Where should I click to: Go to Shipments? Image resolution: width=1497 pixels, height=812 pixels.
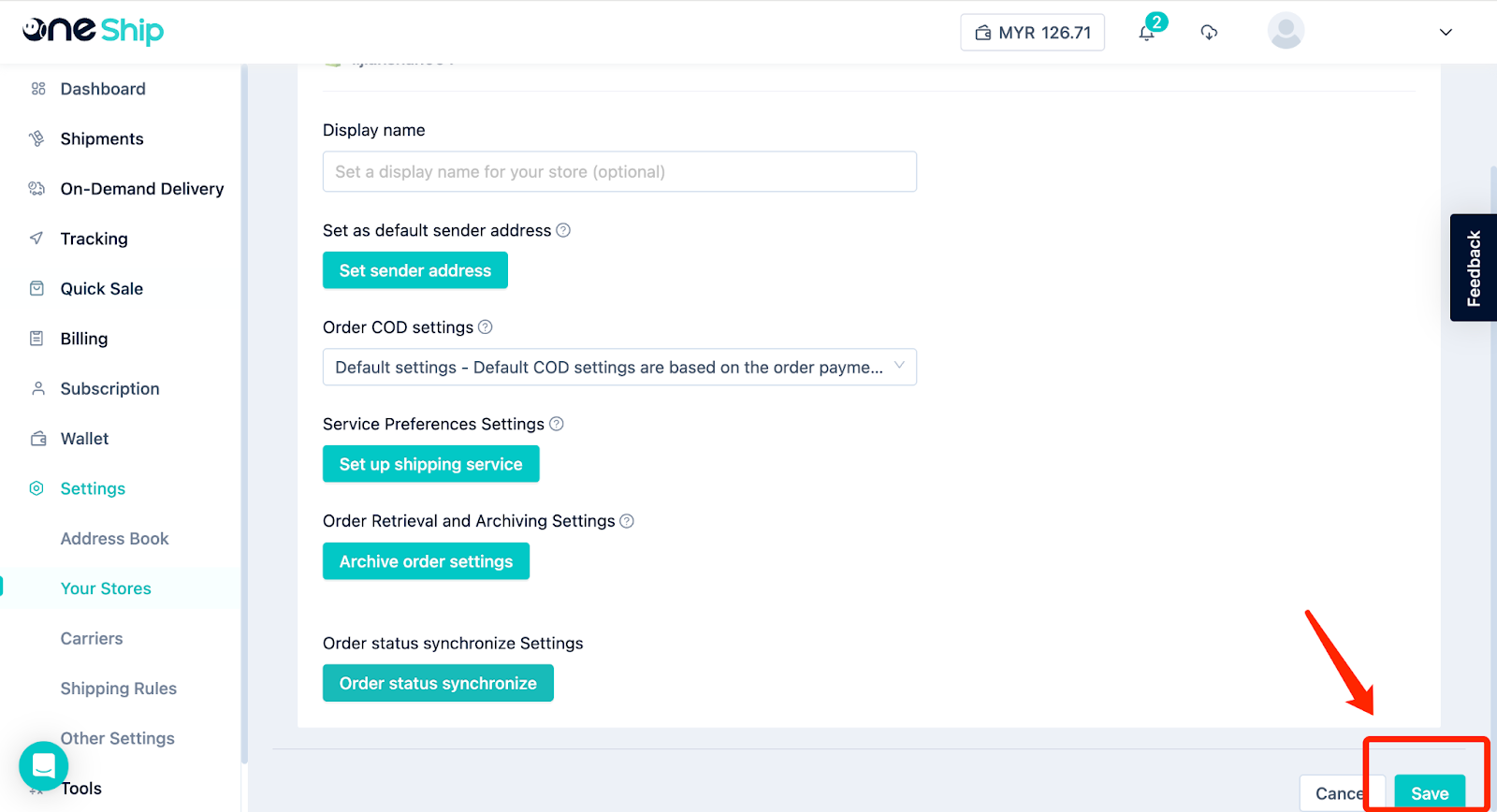102,138
